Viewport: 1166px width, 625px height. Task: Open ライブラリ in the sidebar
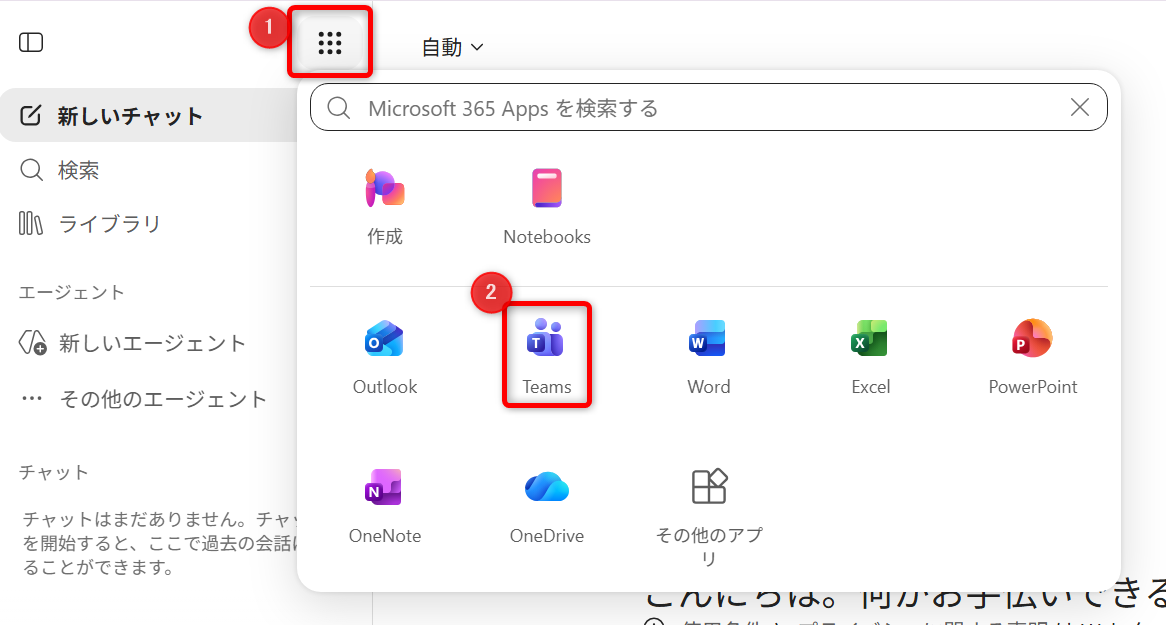(89, 223)
